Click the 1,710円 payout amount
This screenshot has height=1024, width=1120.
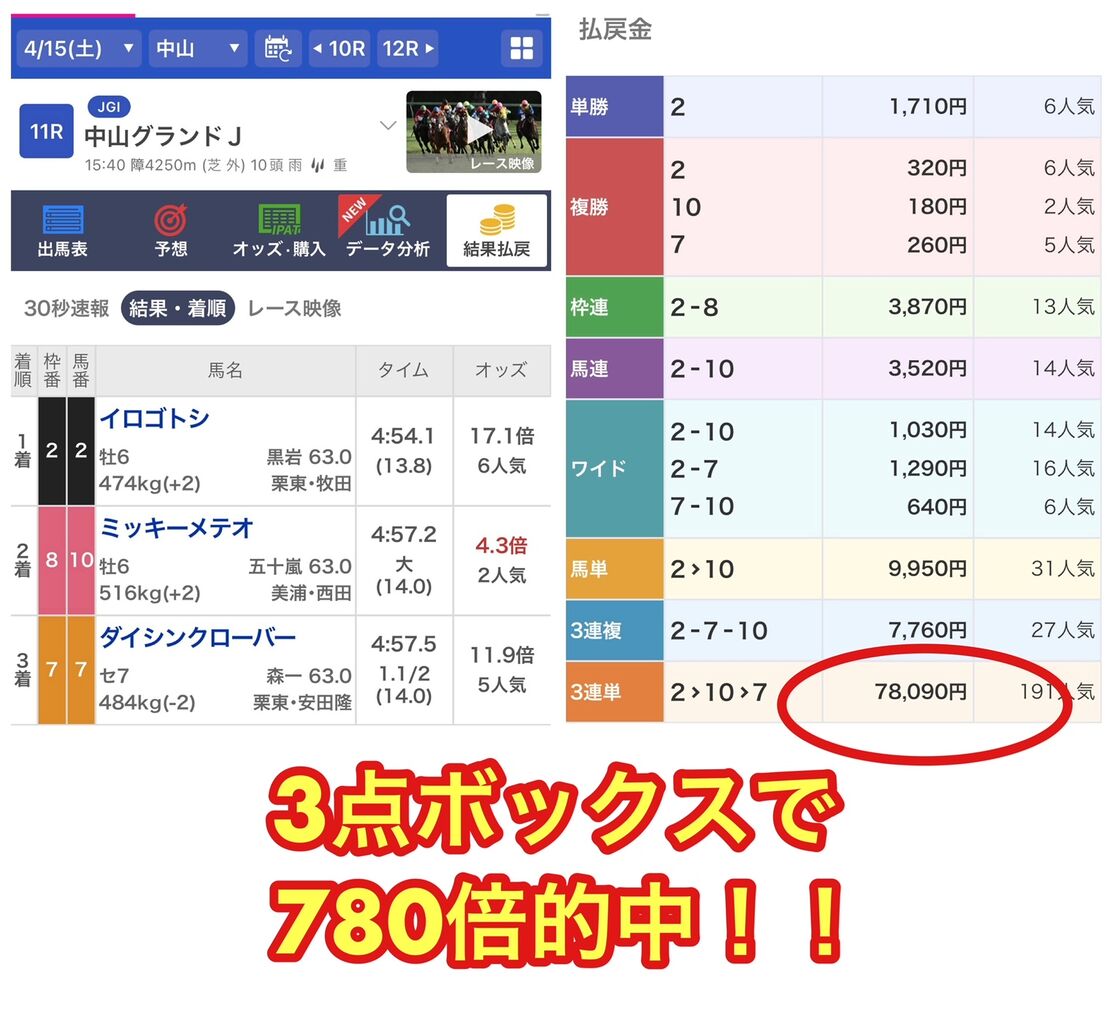click(928, 107)
